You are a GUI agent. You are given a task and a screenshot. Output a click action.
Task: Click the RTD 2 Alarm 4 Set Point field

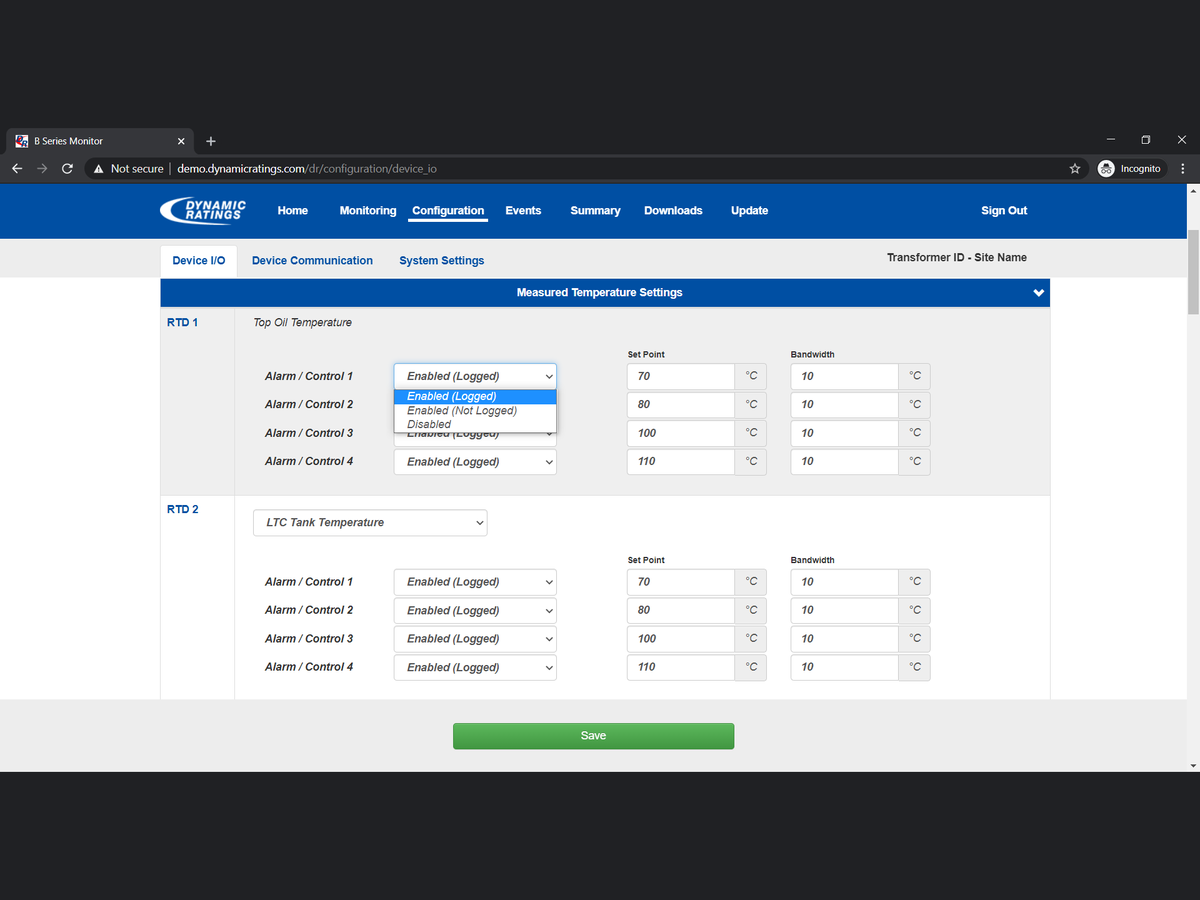click(681, 667)
